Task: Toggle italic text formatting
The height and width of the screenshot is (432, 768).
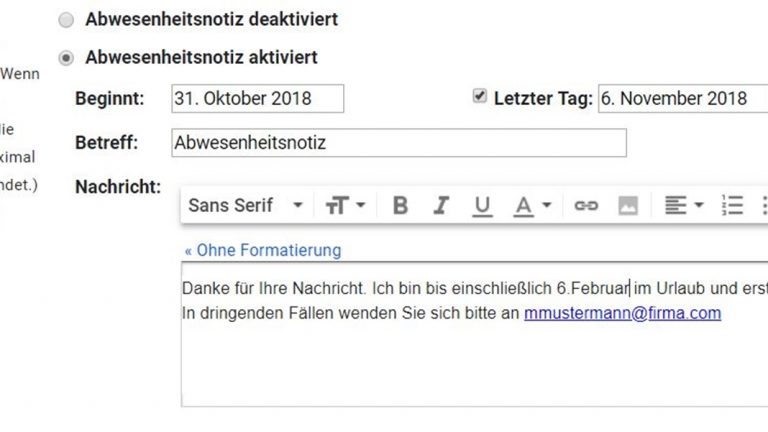Action: click(x=441, y=206)
